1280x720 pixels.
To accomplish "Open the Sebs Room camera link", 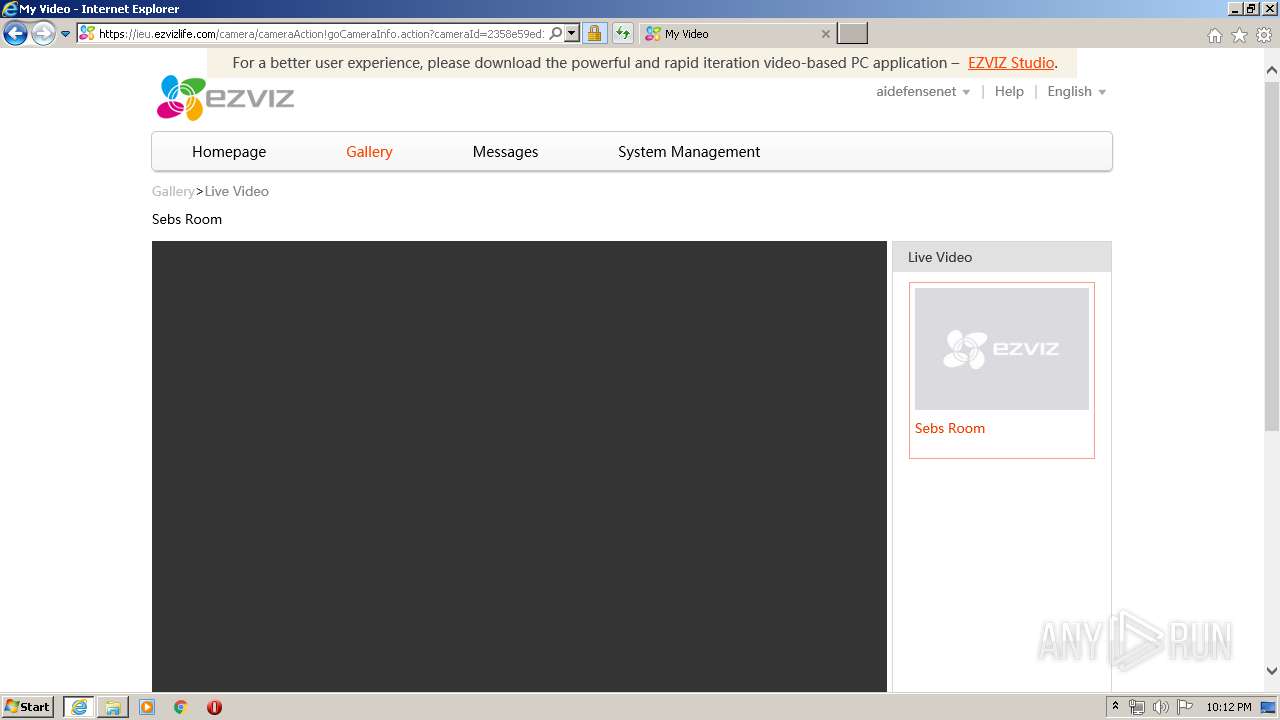I will coord(950,428).
